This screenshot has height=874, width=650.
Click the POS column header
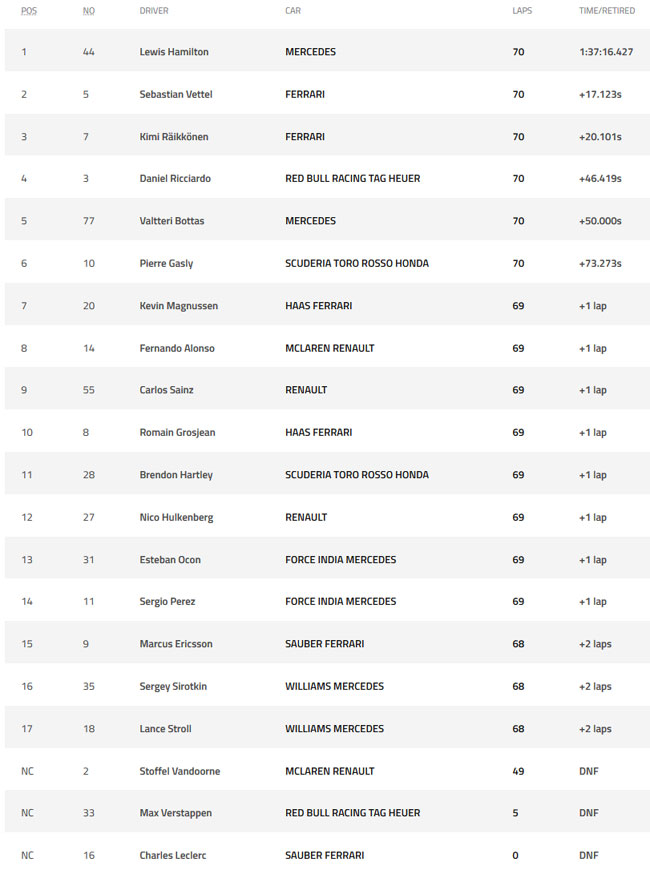point(29,11)
